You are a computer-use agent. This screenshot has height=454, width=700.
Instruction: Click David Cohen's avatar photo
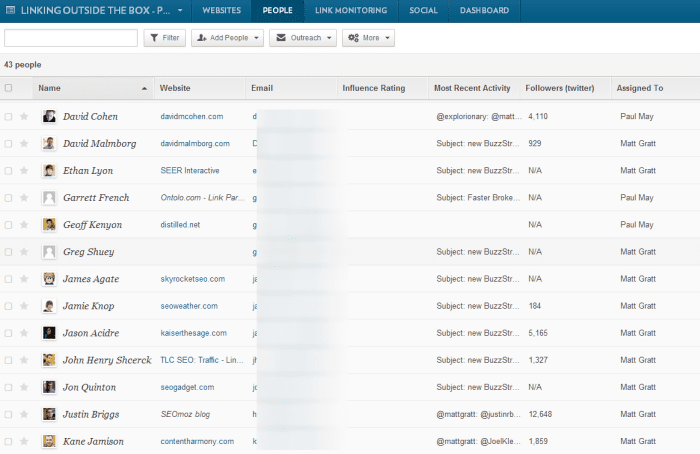[x=49, y=117]
